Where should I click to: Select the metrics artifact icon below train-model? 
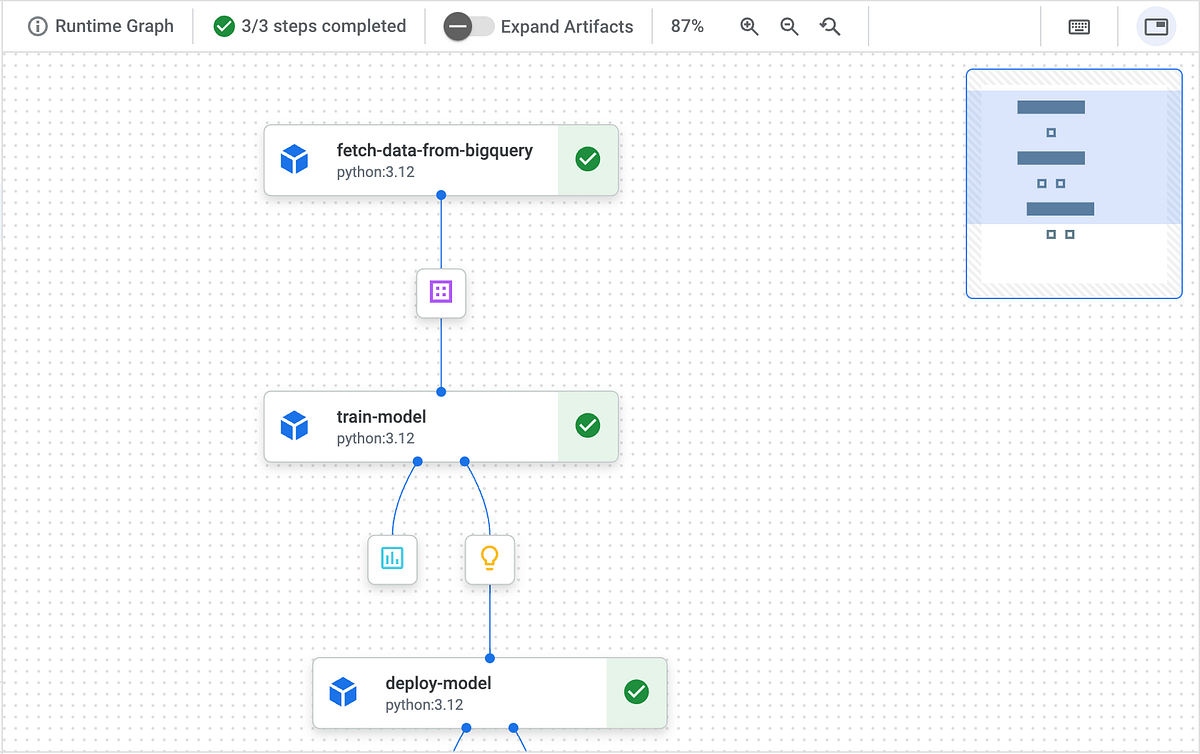click(x=391, y=559)
